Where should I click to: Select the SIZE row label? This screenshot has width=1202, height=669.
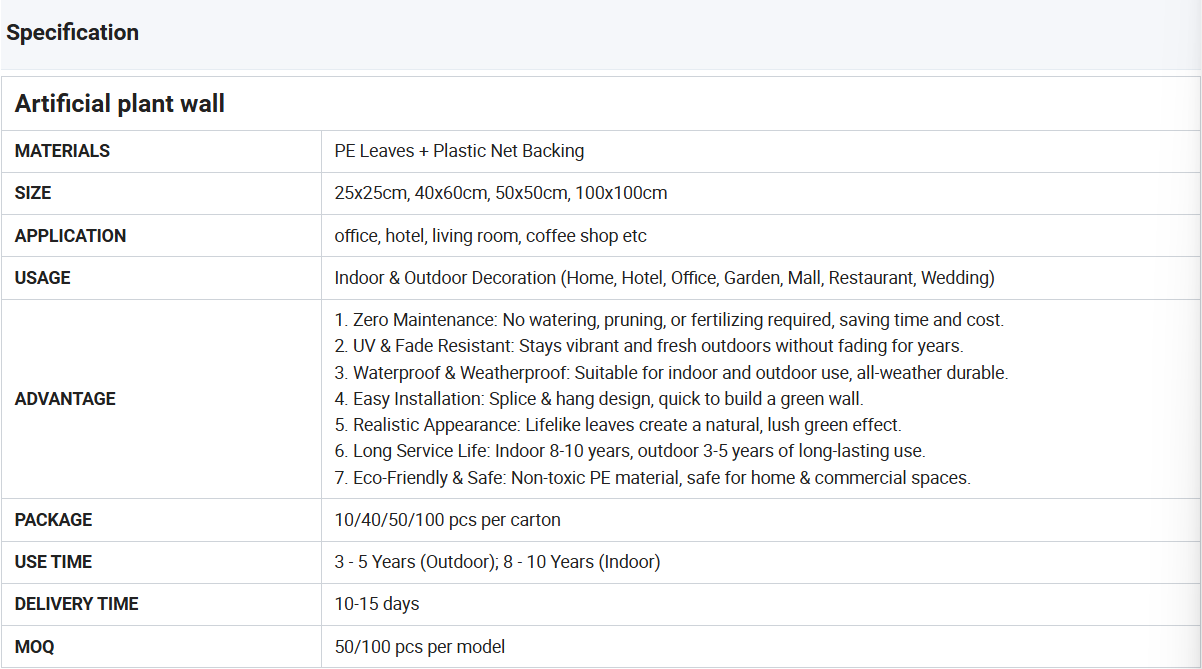[33, 193]
